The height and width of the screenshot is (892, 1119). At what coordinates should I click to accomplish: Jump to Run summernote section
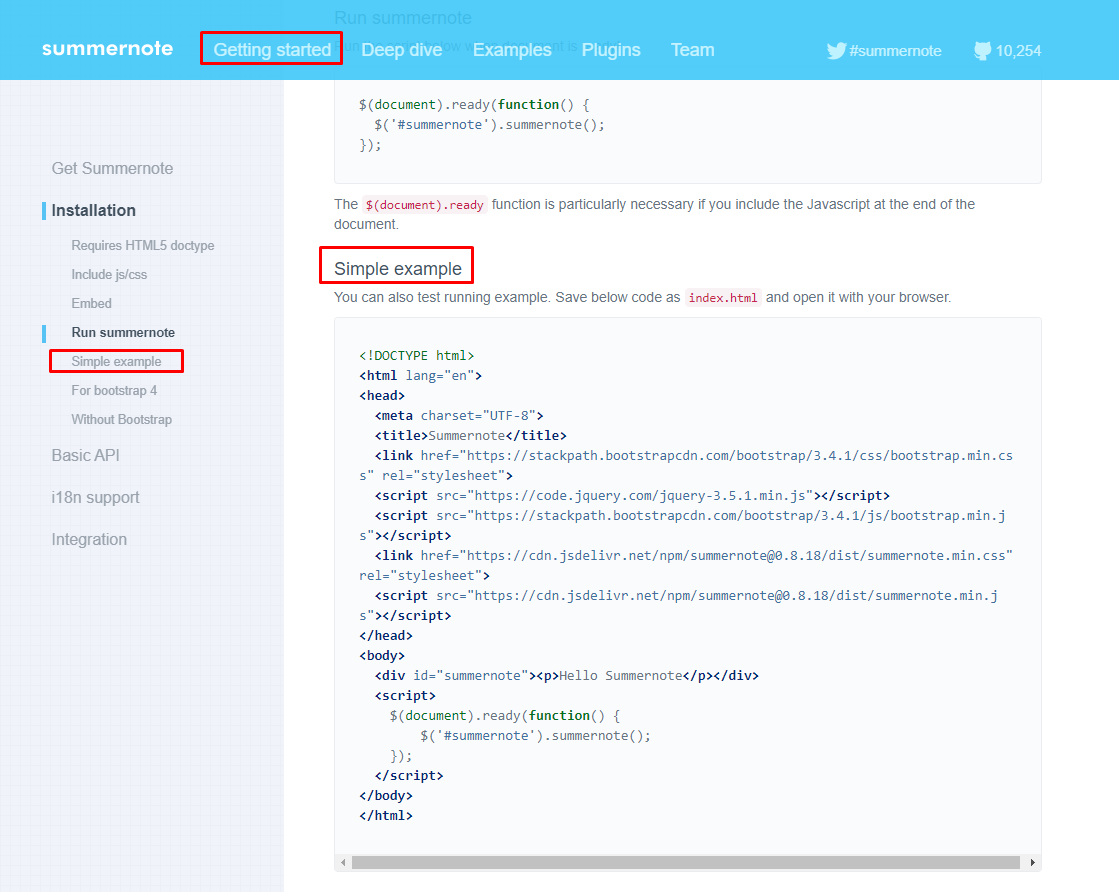click(x=123, y=333)
